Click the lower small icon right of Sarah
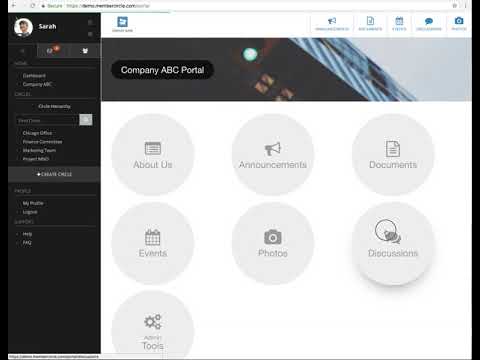This screenshot has width=480, height=360. coord(90,34)
